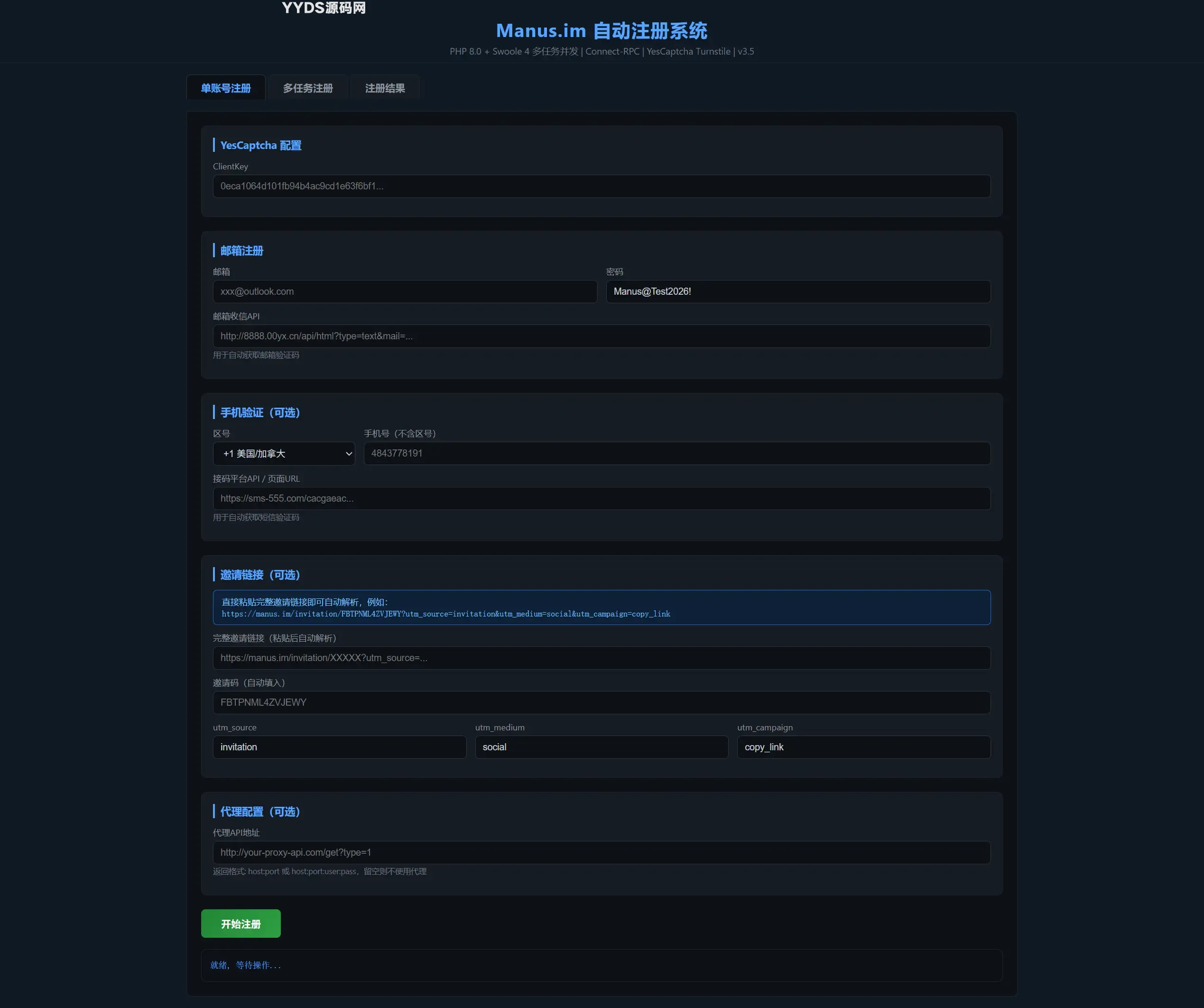Start registration with the 开始注册 button
Image resolution: width=1204 pixels, height=1008 pixels.
241,924
